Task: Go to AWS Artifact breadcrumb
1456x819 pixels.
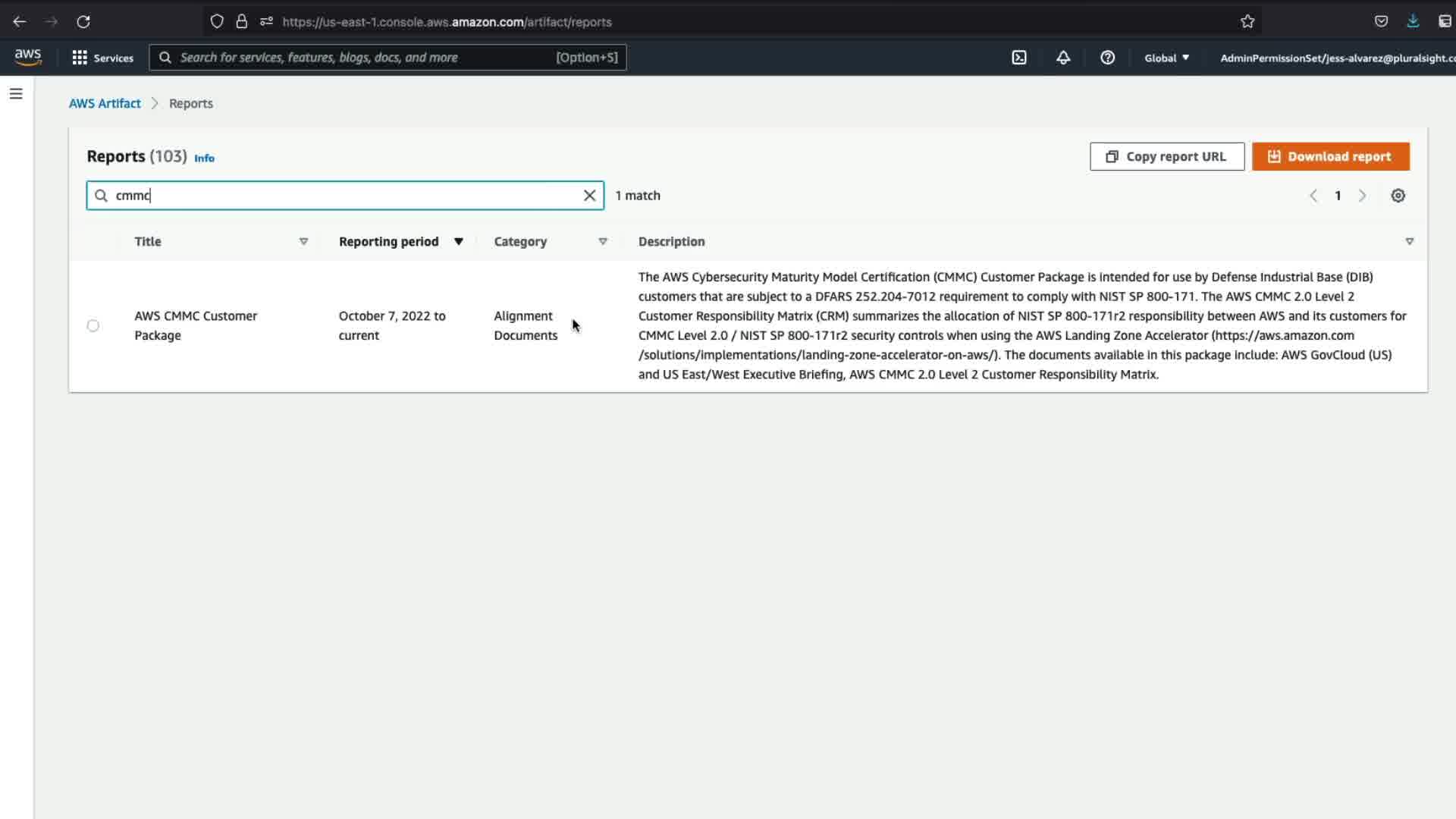Action: point(105,103)
